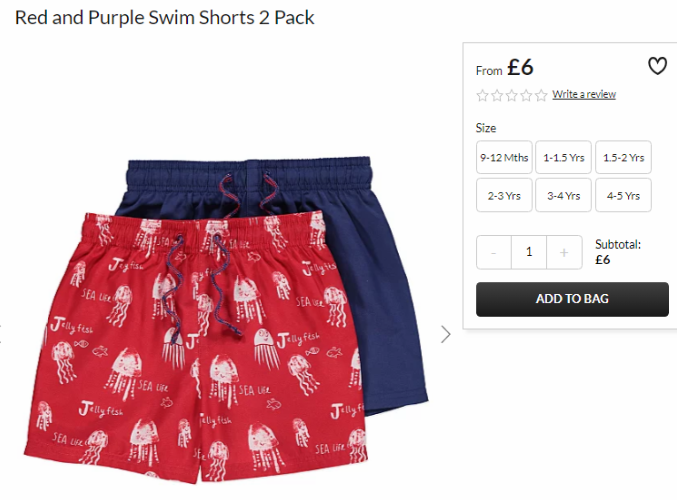Screen dimensions: 677x500
Task: Increase quantity with plus button
Action: (x=564, y=252)
